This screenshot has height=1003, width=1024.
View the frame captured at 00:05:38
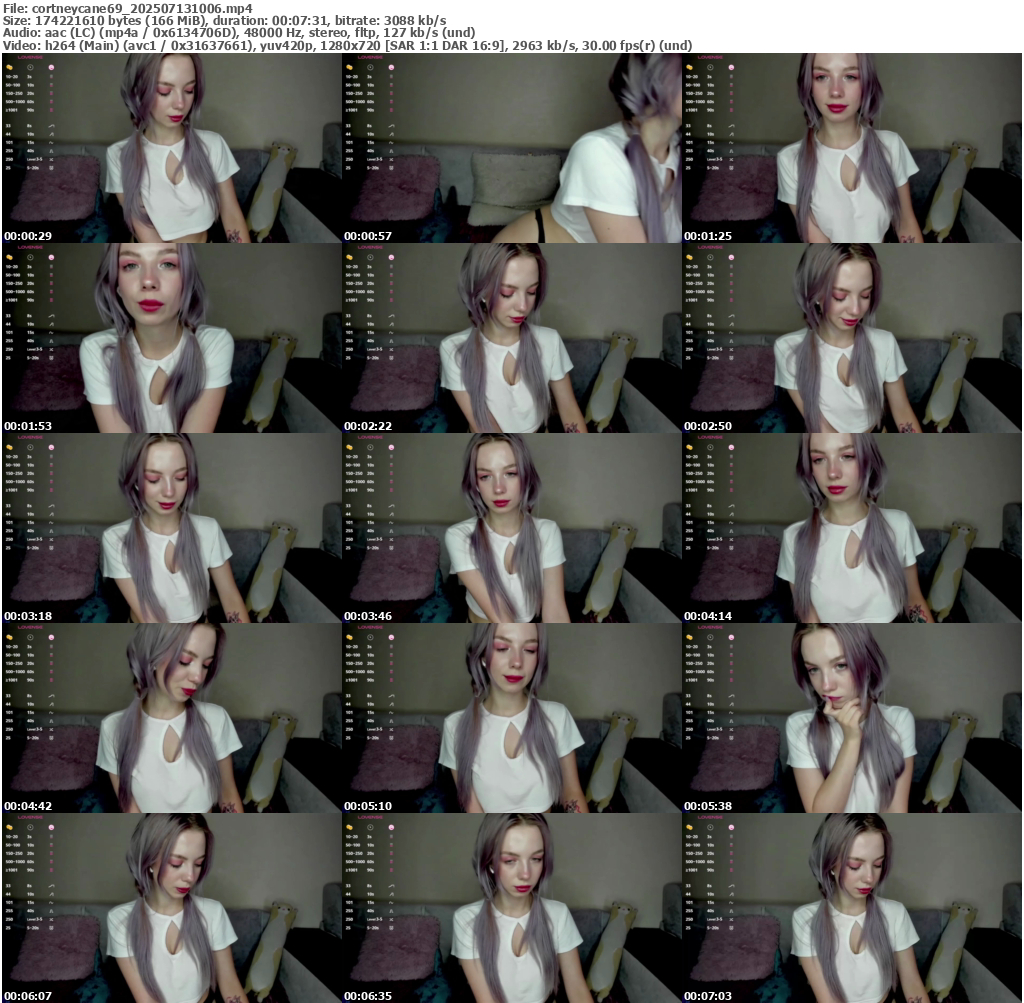point(852,718)
